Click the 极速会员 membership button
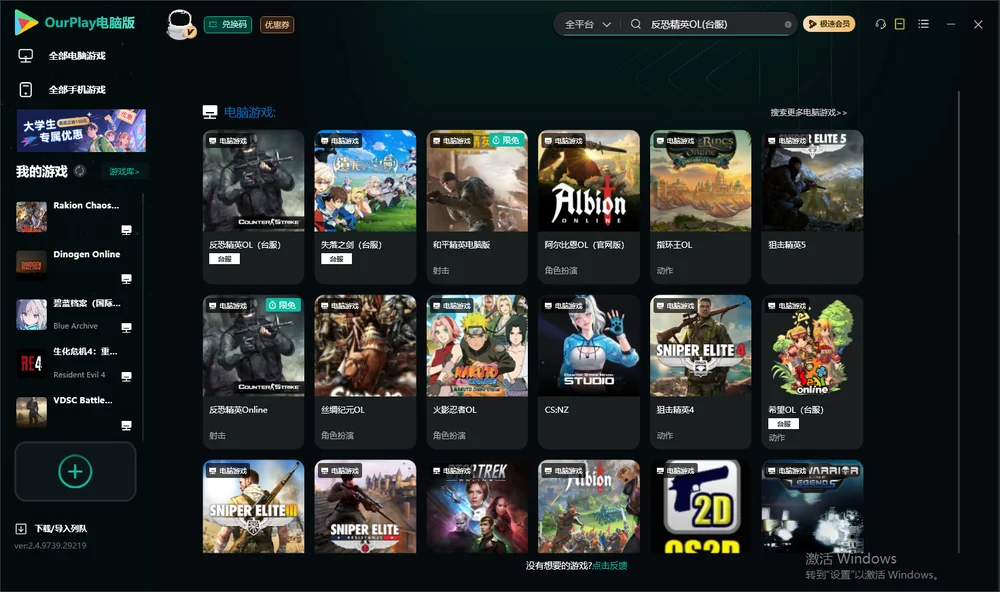The image size is (1000, 592). coord(829,24)
